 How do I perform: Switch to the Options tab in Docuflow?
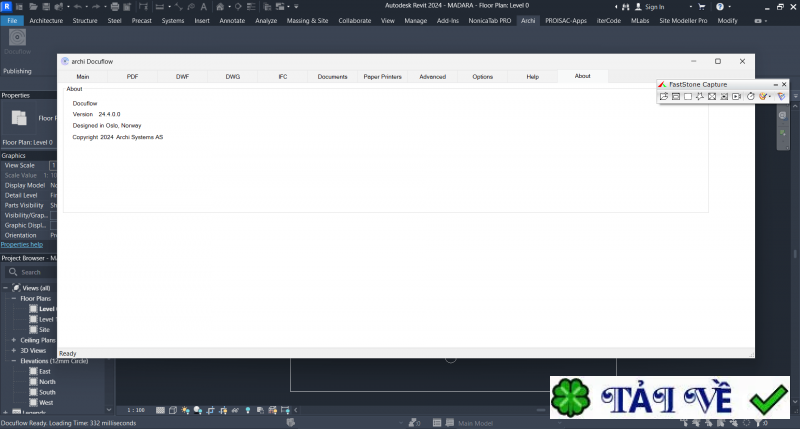pyautogui.click(x=483, y=77)
